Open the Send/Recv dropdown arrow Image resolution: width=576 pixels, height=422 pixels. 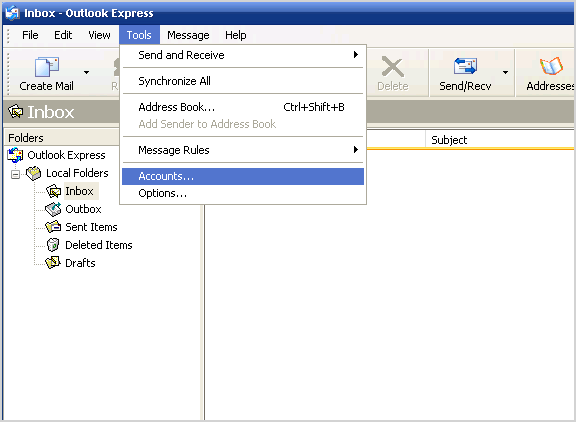click(x=505, y=72)
